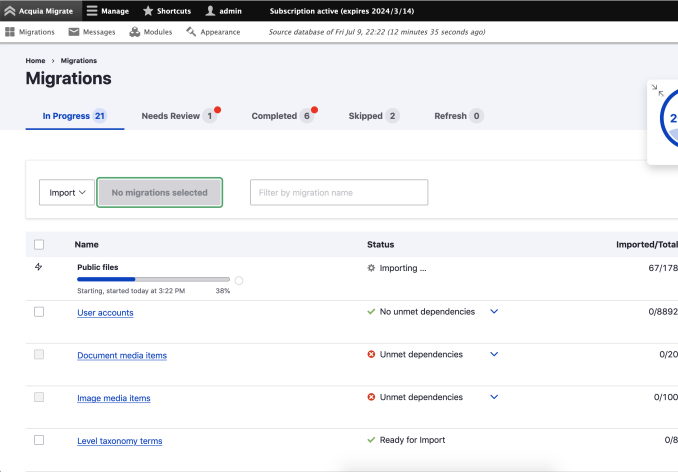Open the Manage hamburger menu
Screen dimensions: 678x472
(92, 11)
